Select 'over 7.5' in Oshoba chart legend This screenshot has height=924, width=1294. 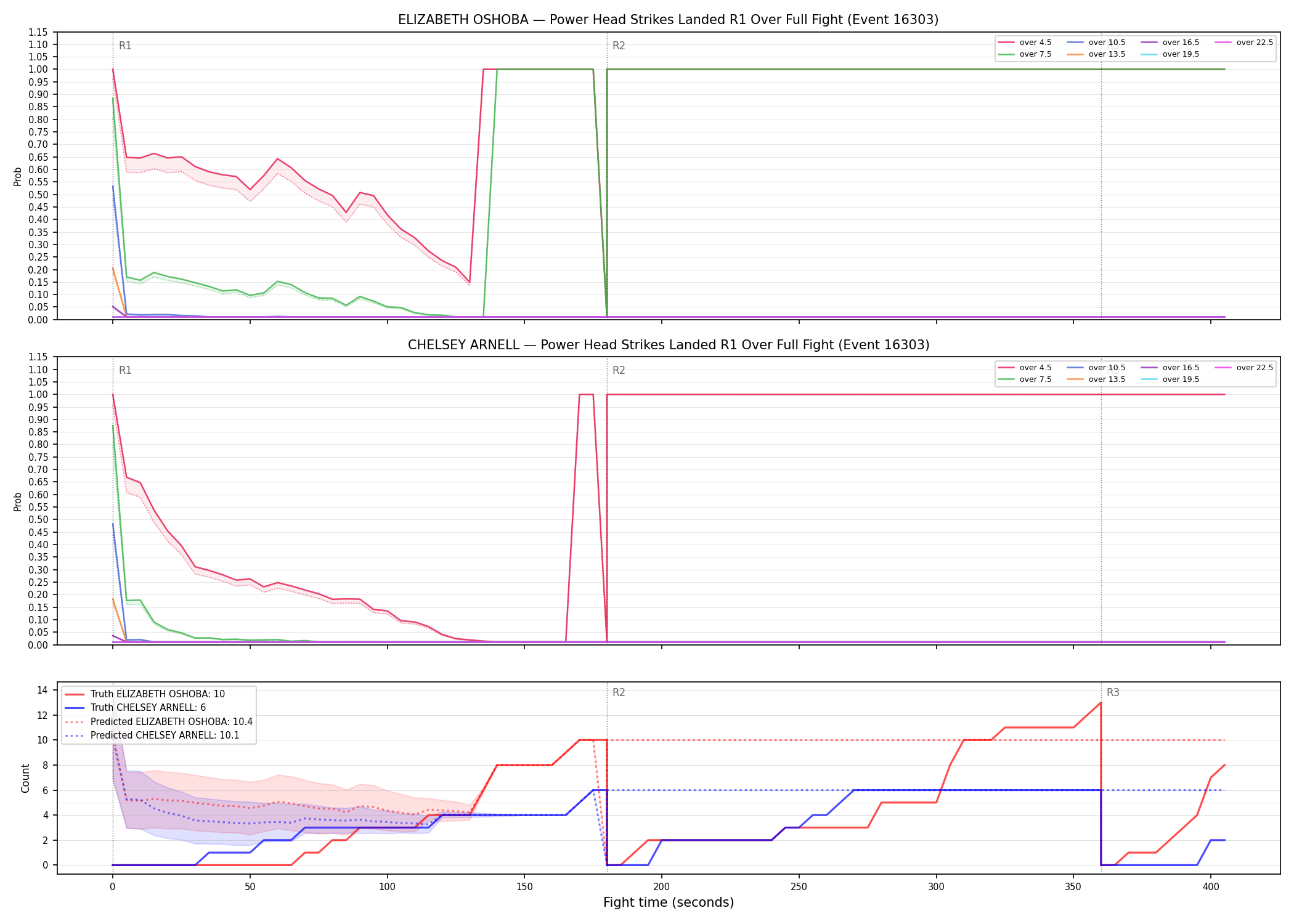click(1025, 54)
